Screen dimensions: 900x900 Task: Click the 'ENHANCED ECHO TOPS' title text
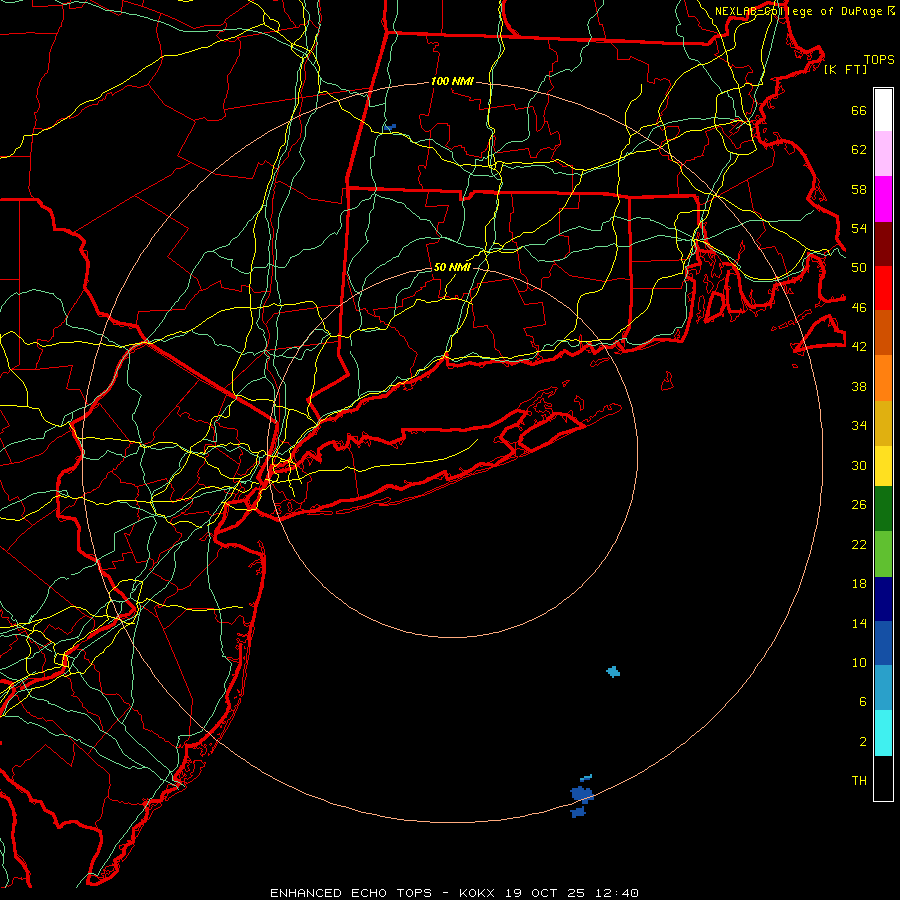click(x=351, y=893)
